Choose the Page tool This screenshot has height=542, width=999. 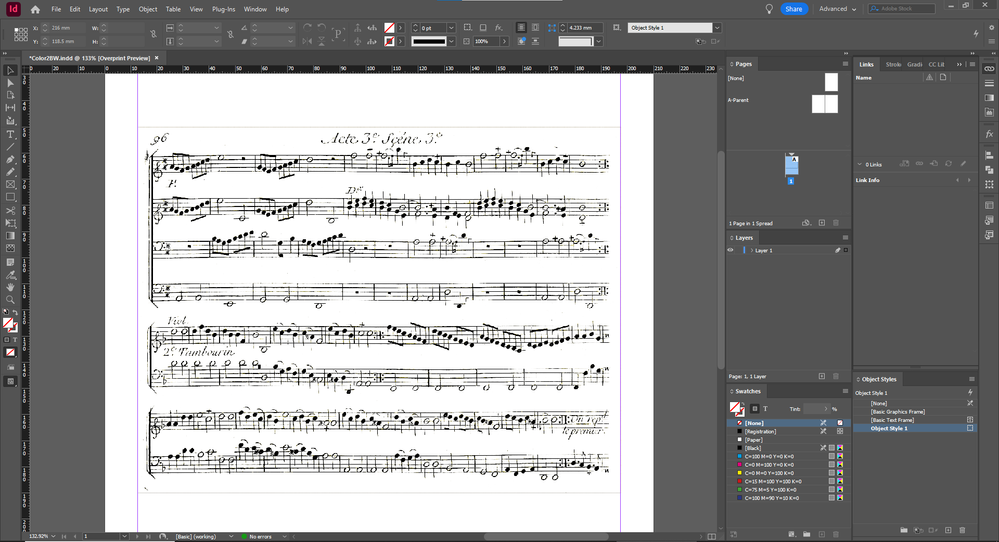[10, 96]
